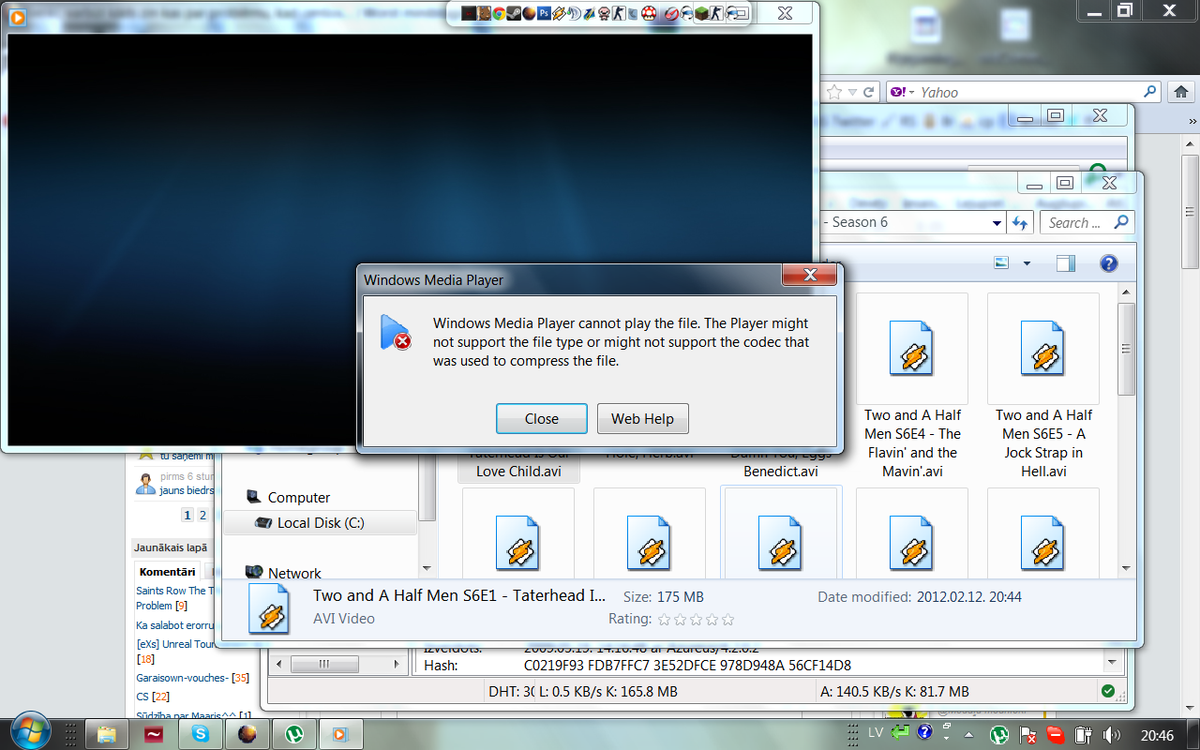This screenshot has height=750, width=1200.
Task: Open the help icon in system tray
Action: [x=925, y=734]
